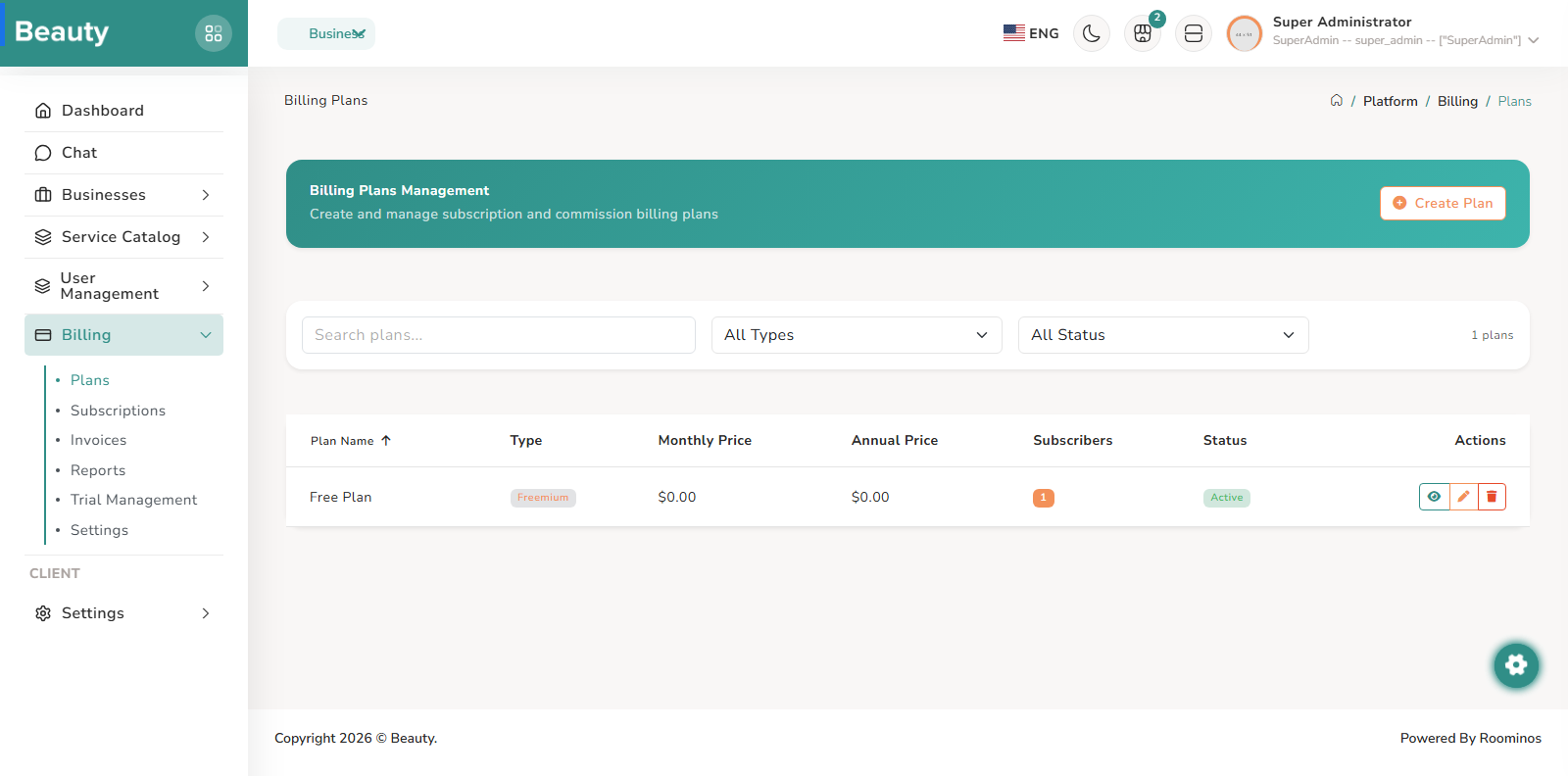Select Plans under Billing
Screen dimensions: 1568x776
(90, 380)
